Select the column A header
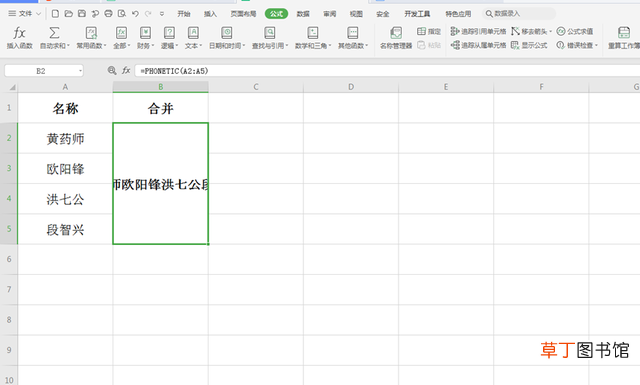The height and width of the screenshot is (385, 640). pyautogui.click(x=65, y=87)
